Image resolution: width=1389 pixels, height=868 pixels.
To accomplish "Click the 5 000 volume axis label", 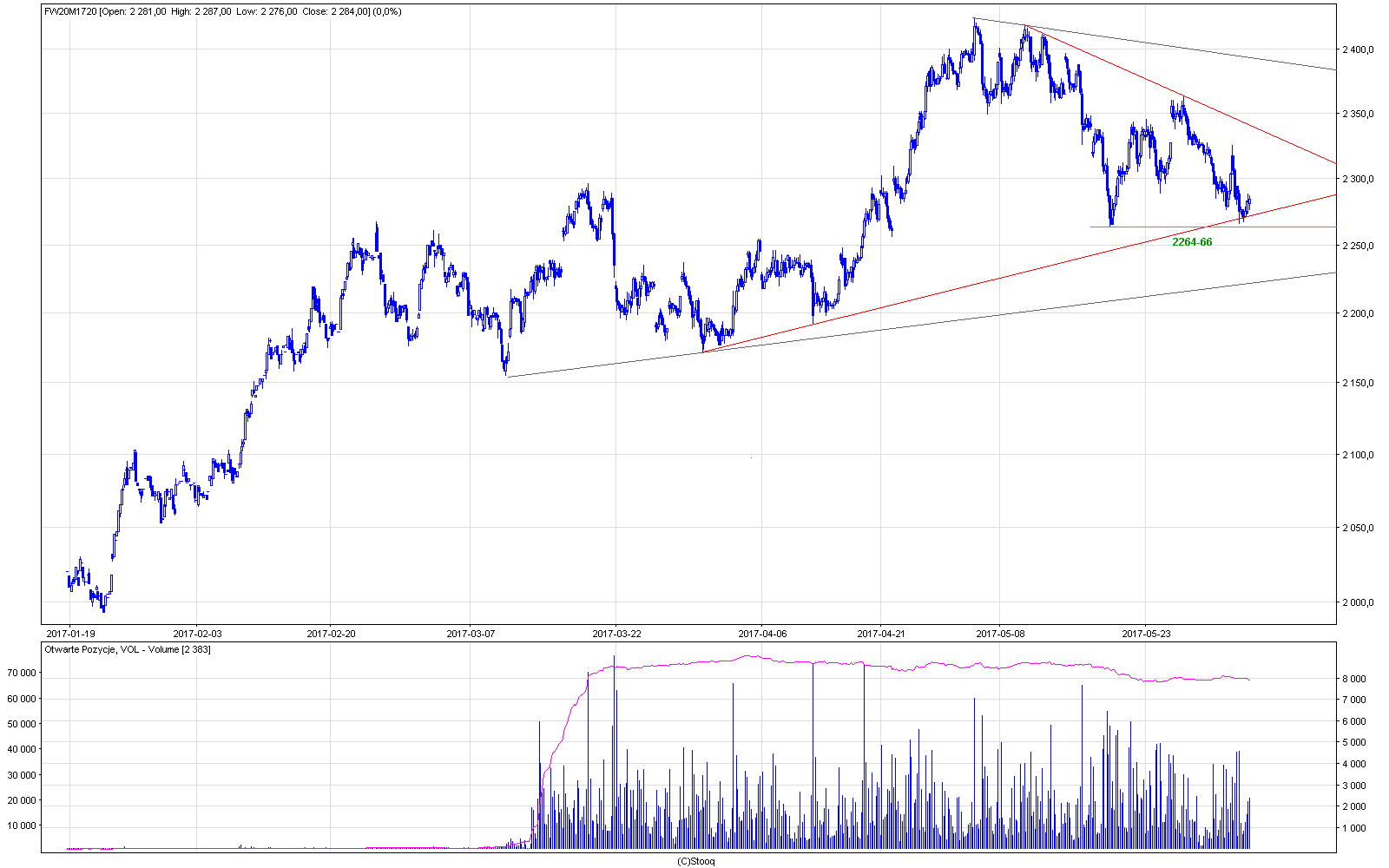I will coord(1354,743).
